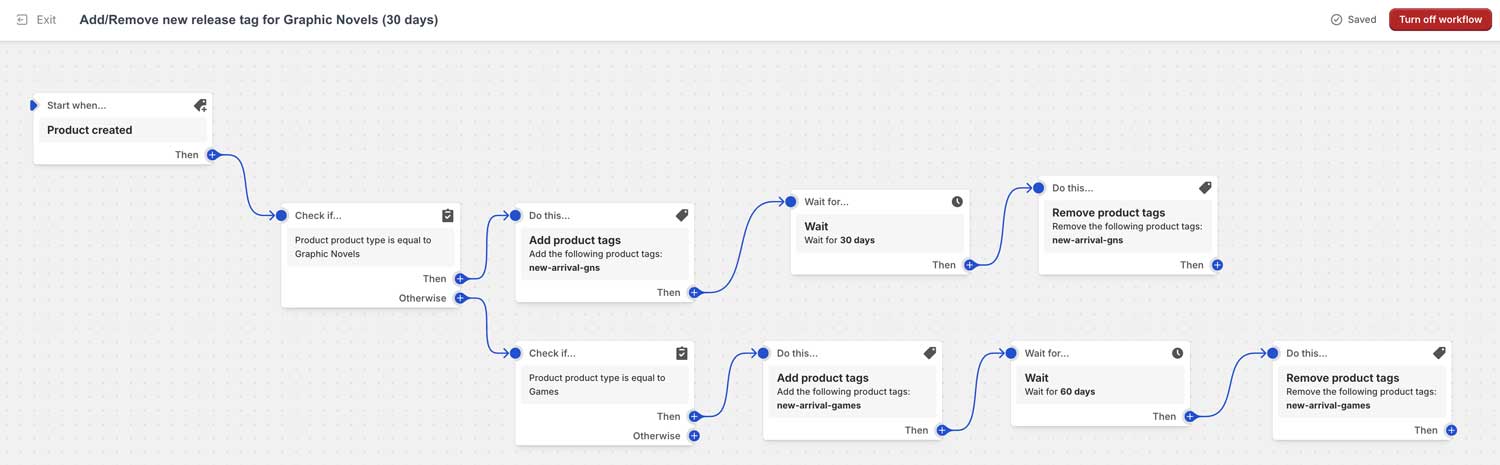Click Otherwise plus on Graphic Novels condition
This screenshot has width=1500, height=465.
click(x=460, y=298)
